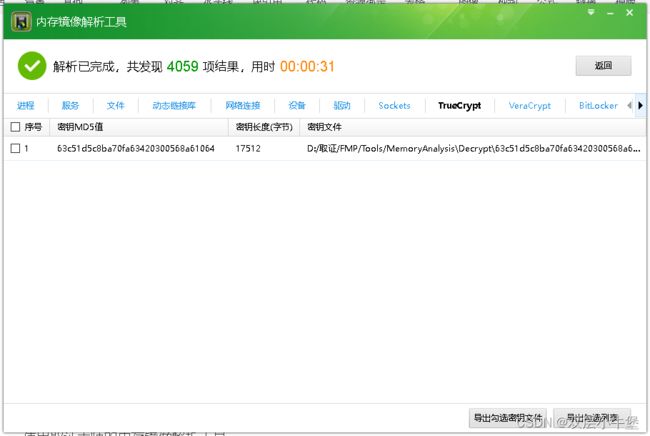Close the memory image analysis tool window
This screenshot has height=436, width=650.
(629, 13)
